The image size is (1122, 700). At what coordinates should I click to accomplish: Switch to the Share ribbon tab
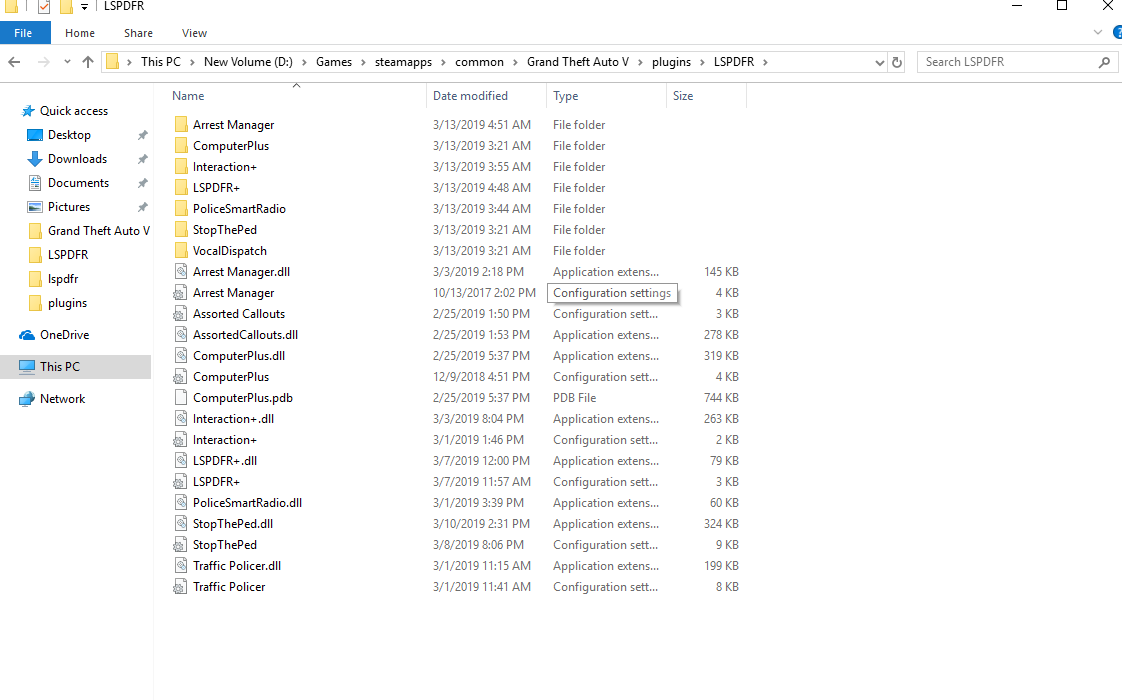[138, 33]
